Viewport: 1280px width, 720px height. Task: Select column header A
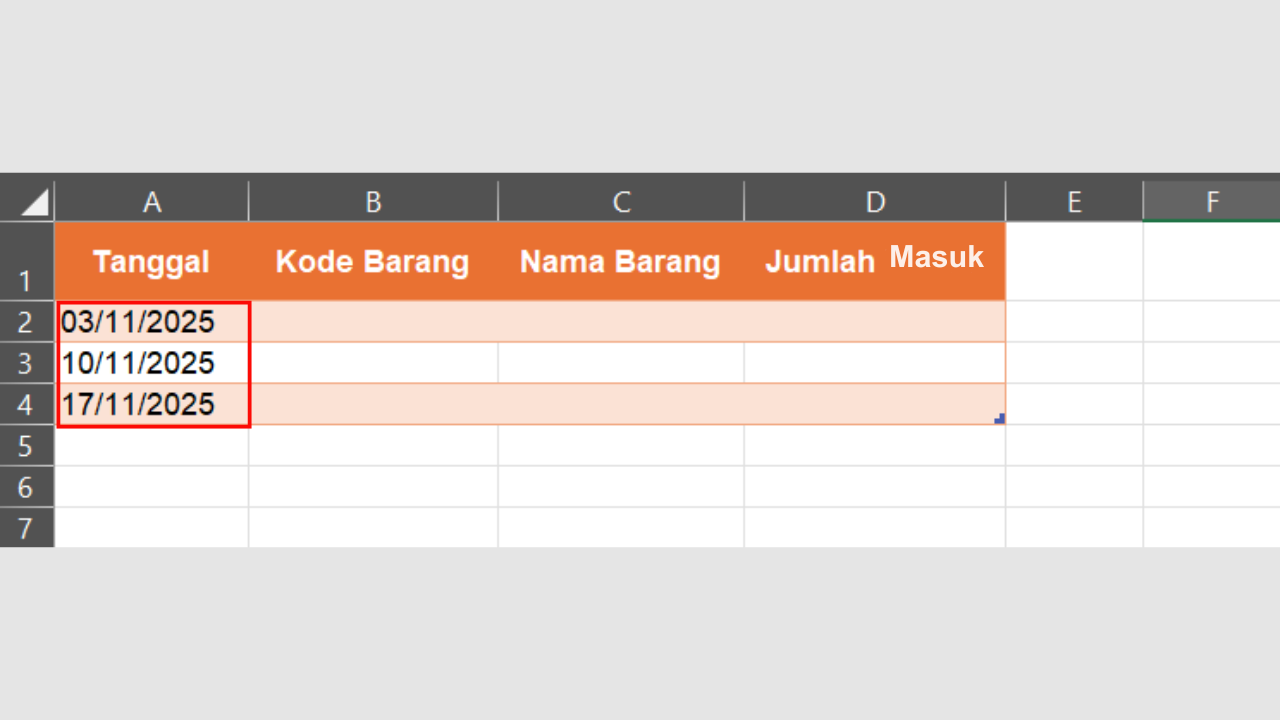point(152,201)
